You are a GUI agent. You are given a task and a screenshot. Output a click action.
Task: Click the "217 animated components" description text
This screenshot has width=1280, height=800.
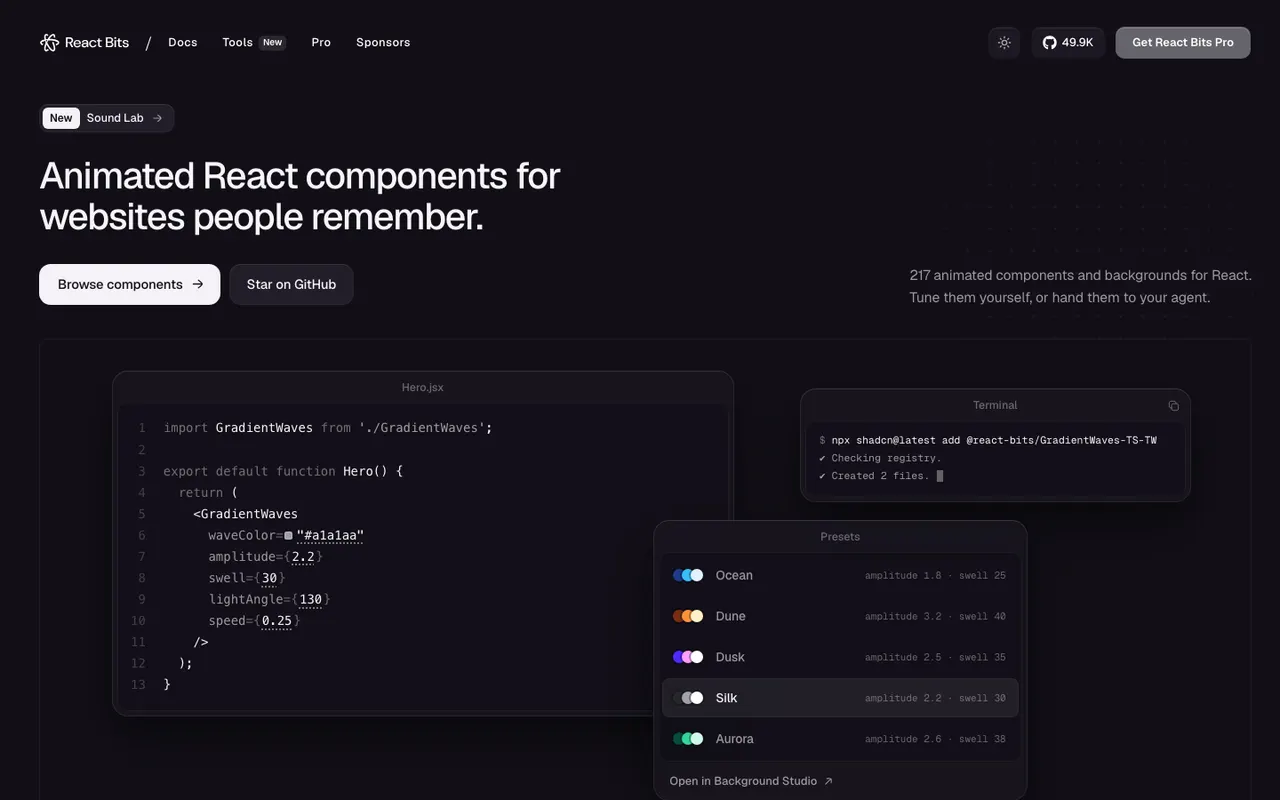coord(1080,286)
